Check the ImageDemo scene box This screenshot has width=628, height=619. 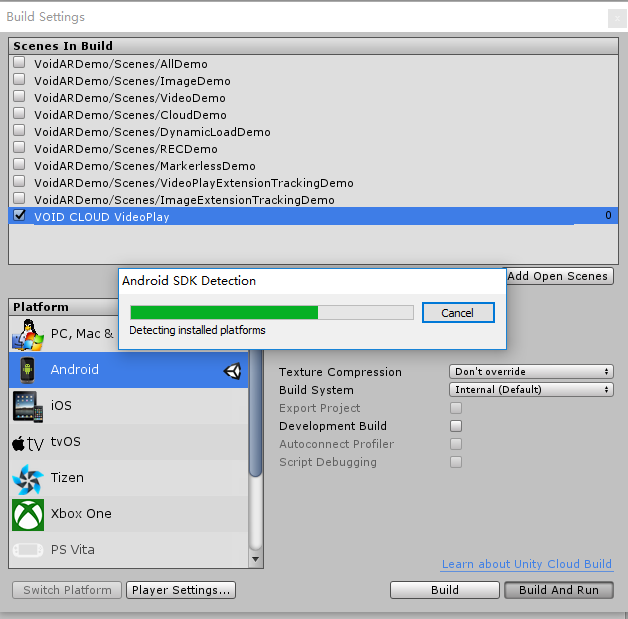pos(19,79)
